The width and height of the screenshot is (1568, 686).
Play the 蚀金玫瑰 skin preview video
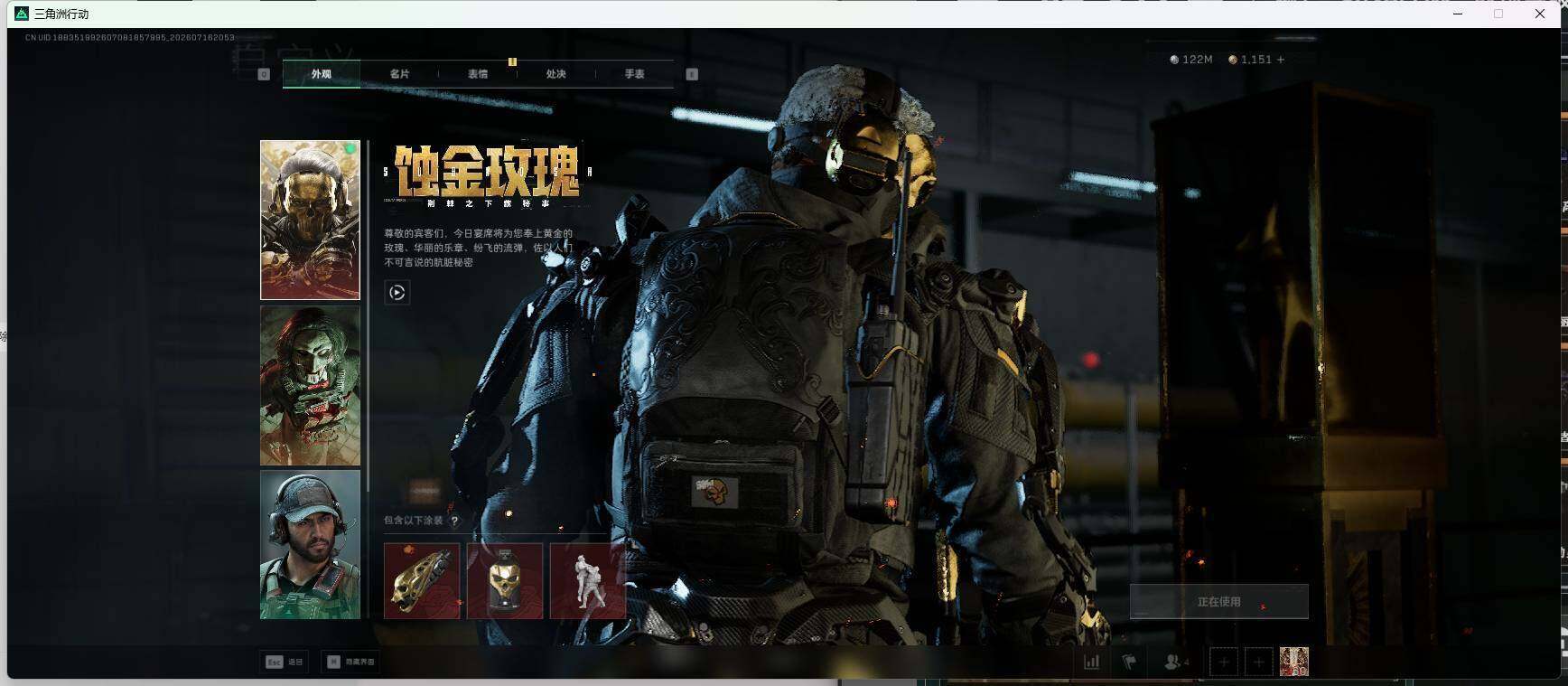[x=397, y=292]
